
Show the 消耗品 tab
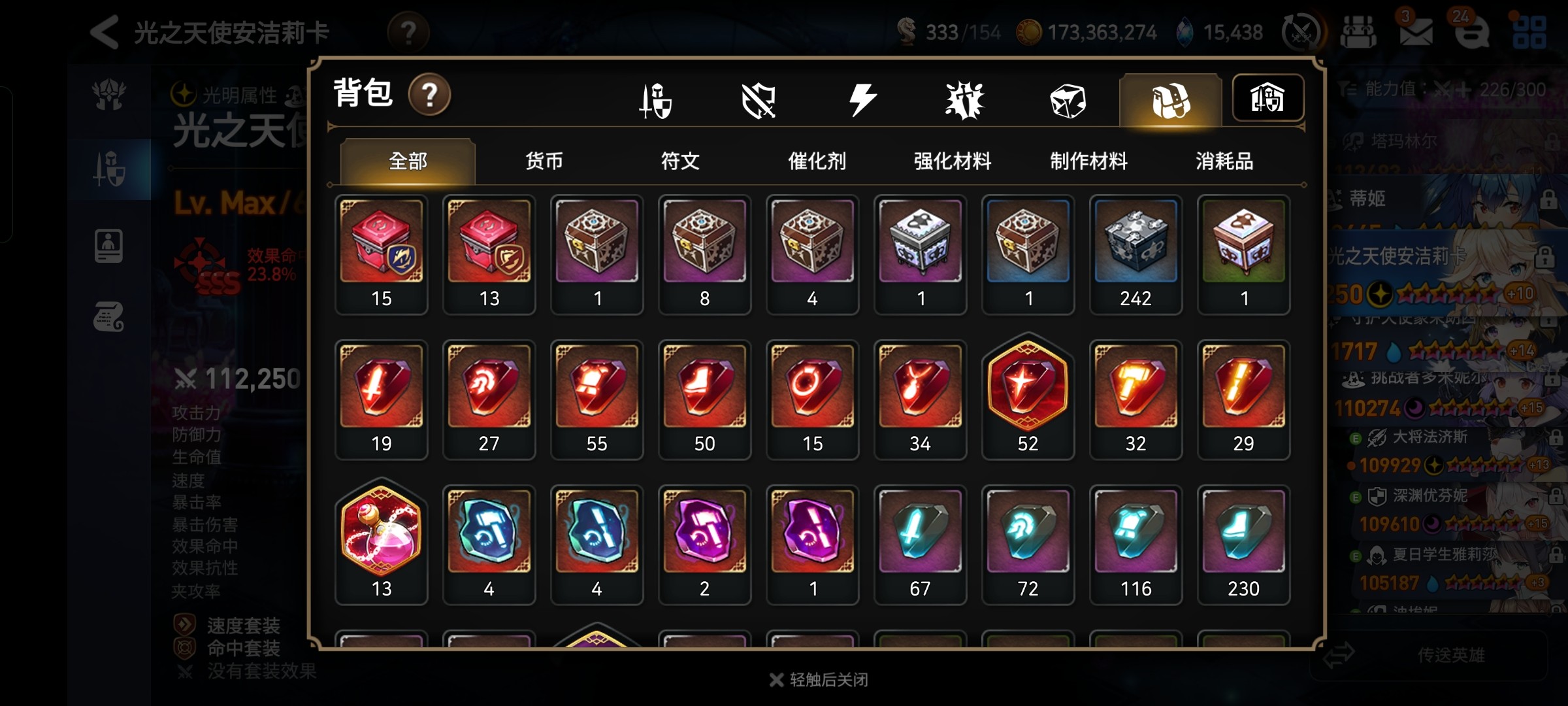coord(1224,161)
